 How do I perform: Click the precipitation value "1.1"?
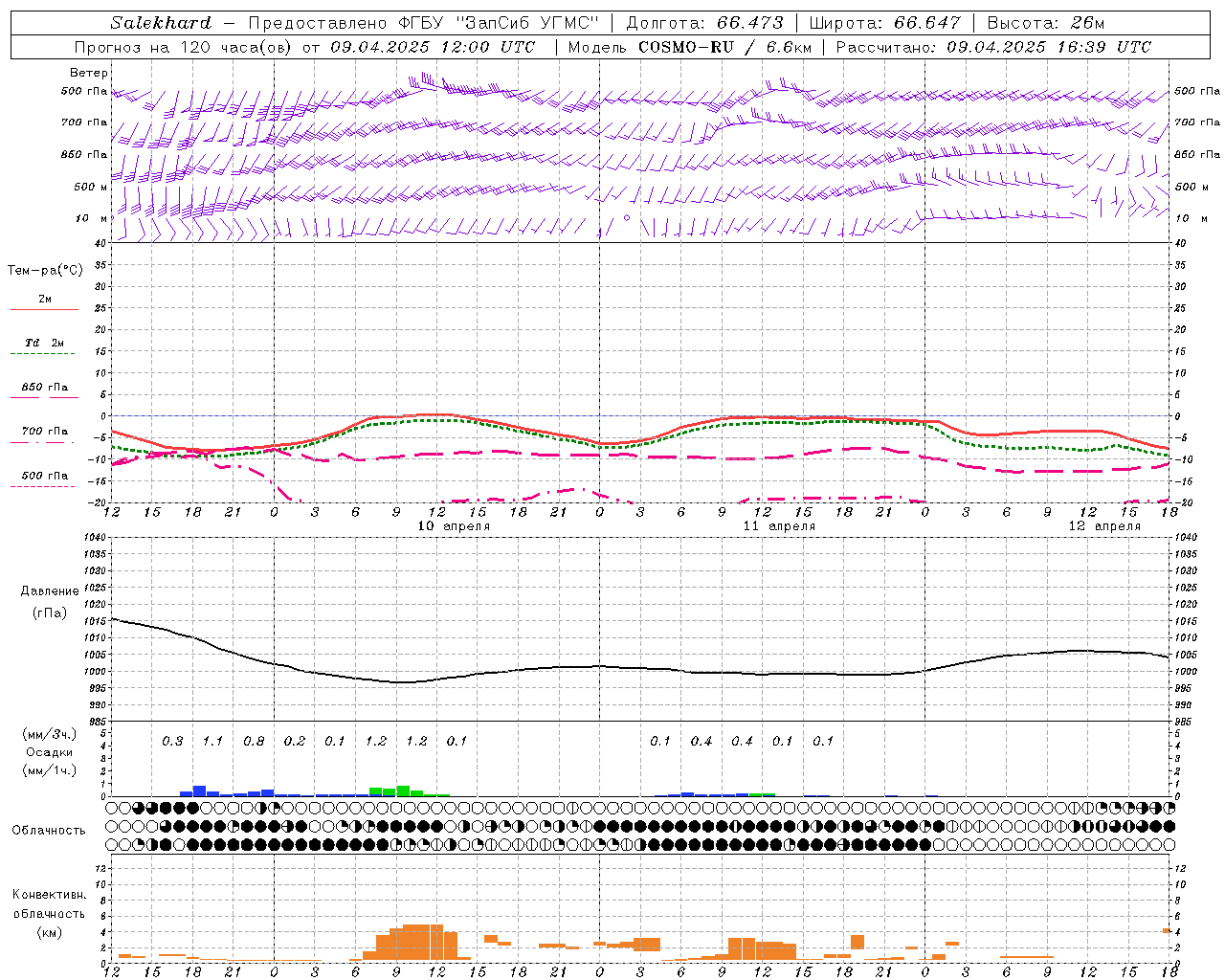click(212, 742)
